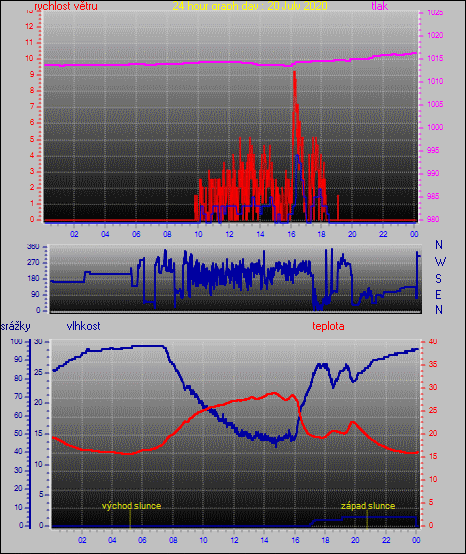
Task: Click the 'západ slunce' sunset label
Action: [x=368, y=506]
